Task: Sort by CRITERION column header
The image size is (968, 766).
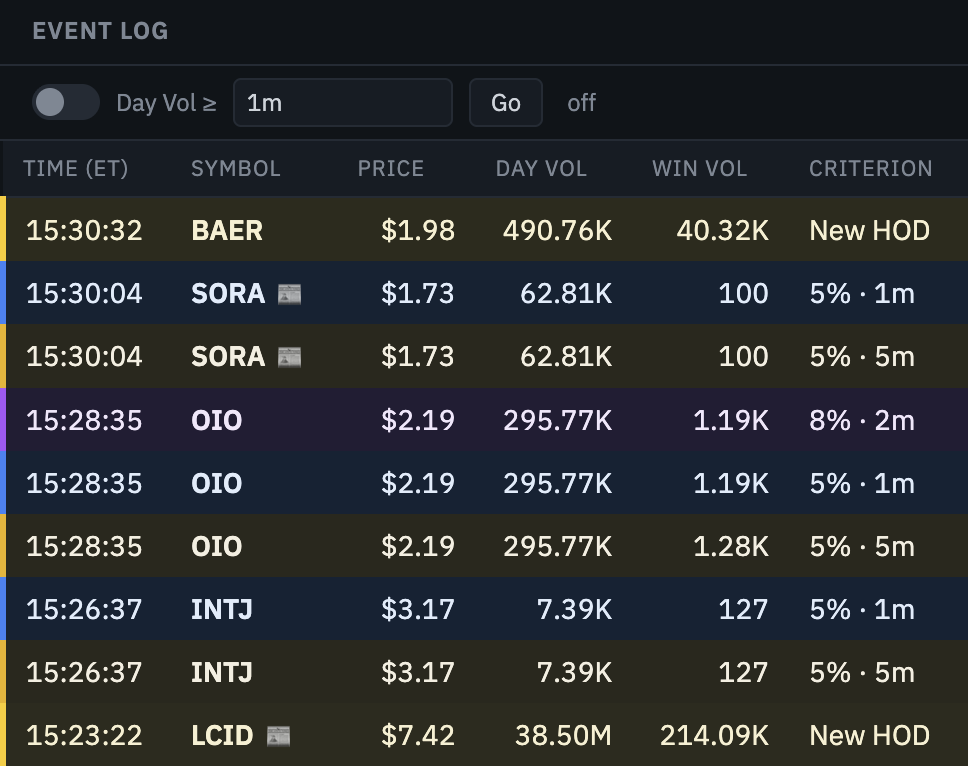Action: coord(870,169)
